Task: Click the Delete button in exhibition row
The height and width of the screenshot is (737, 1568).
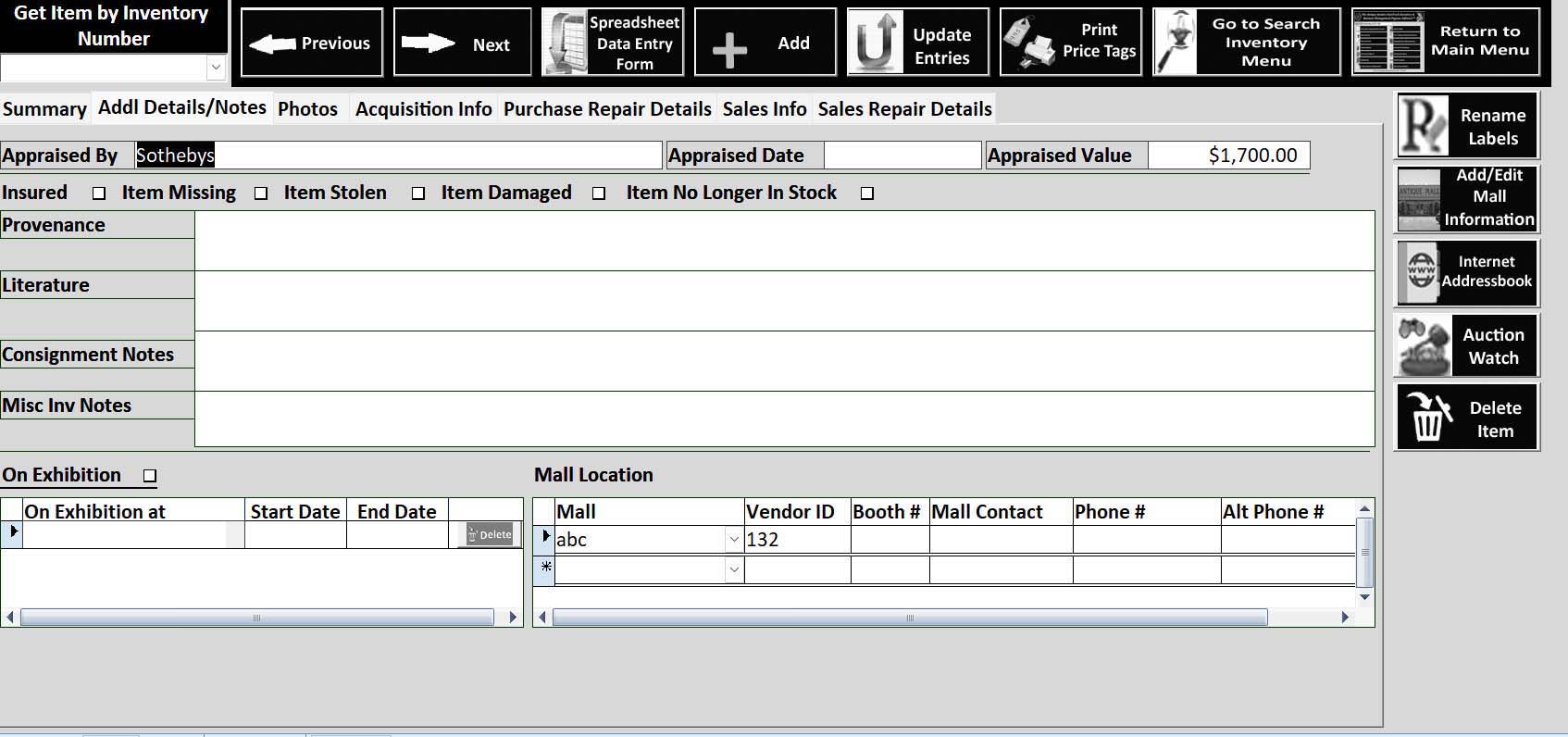Action: click(490, 534)
